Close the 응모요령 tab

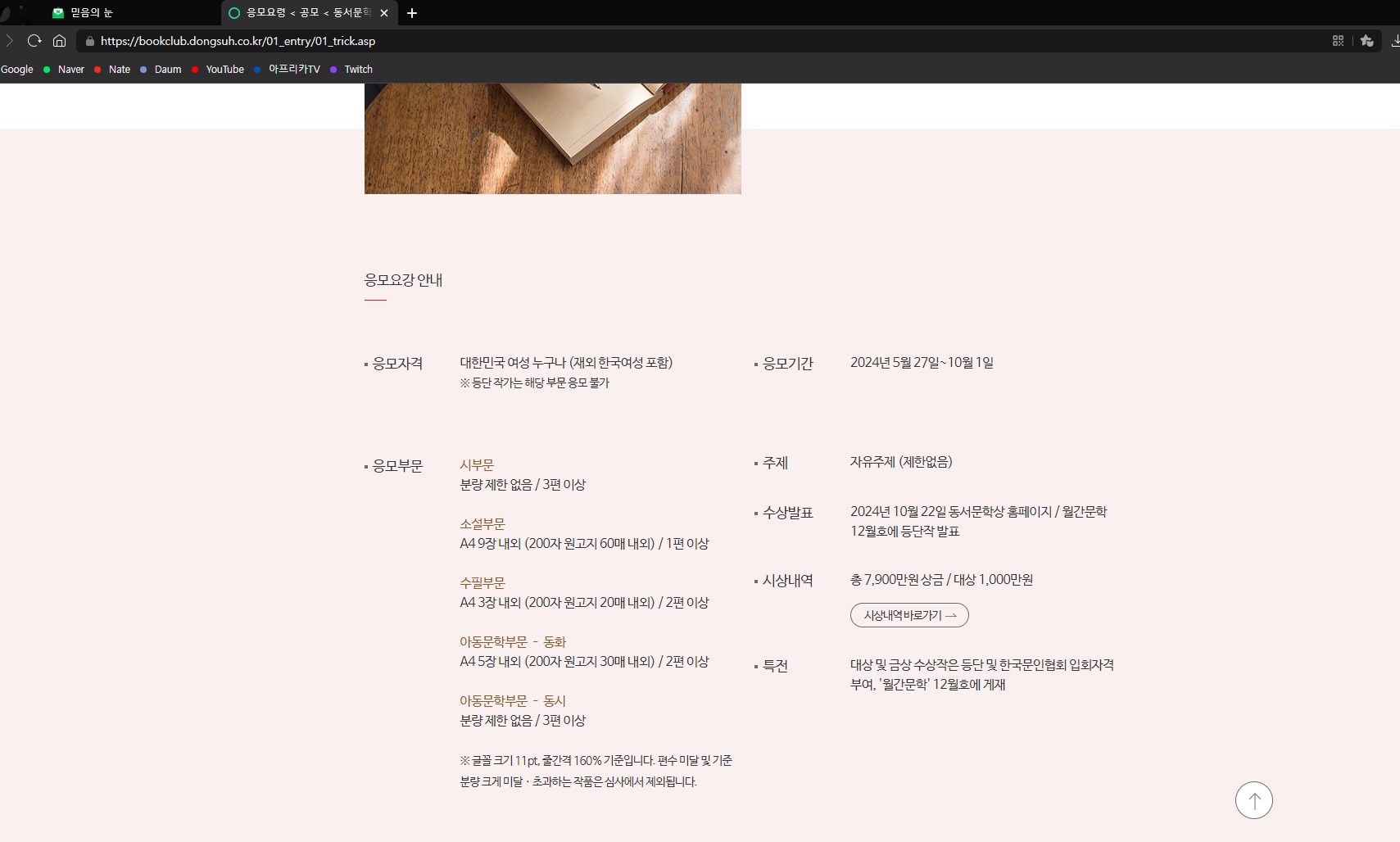(x=384, y=13)
